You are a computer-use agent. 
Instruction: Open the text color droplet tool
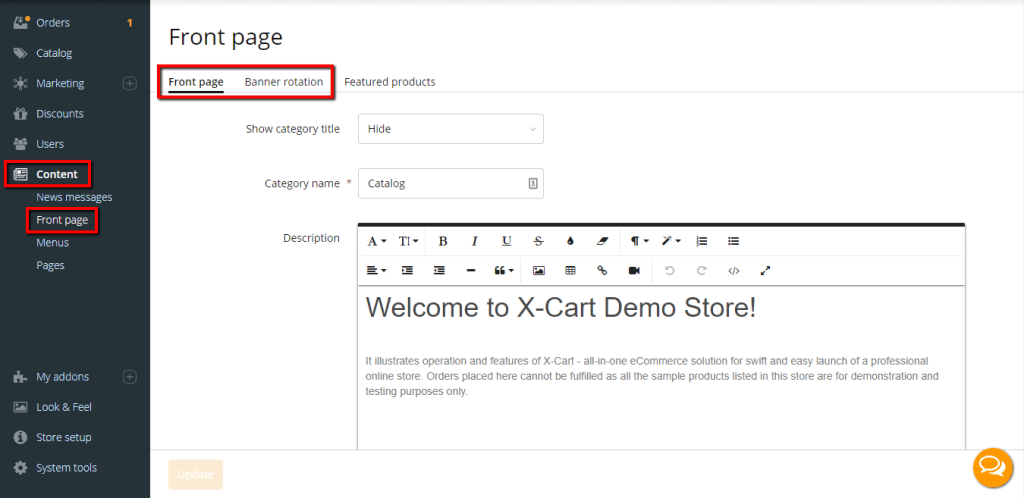(570, 241)
